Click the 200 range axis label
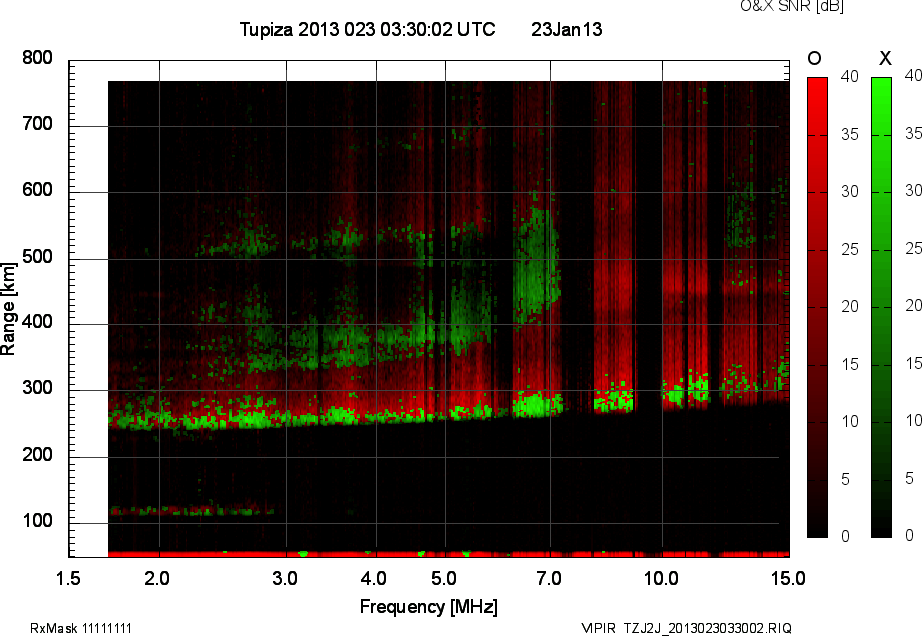This screenshot has width=922, height=636. (37, 455)
